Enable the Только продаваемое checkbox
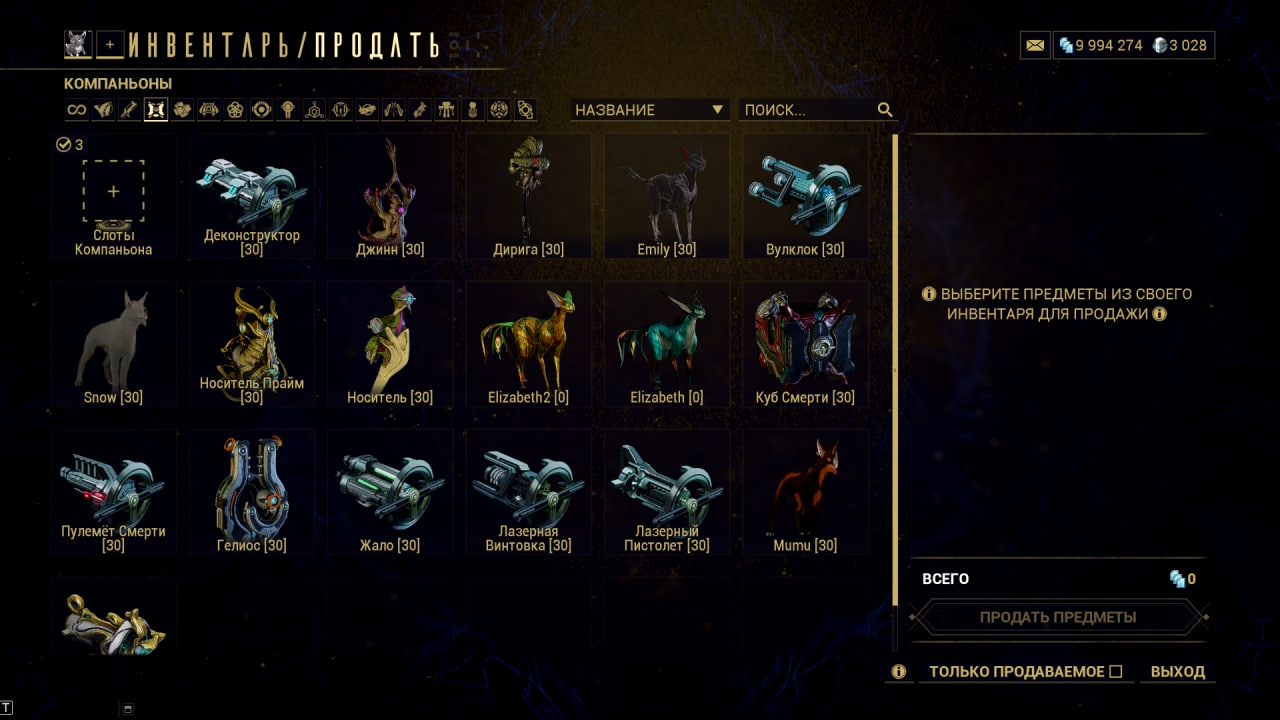 point(1116,672)
